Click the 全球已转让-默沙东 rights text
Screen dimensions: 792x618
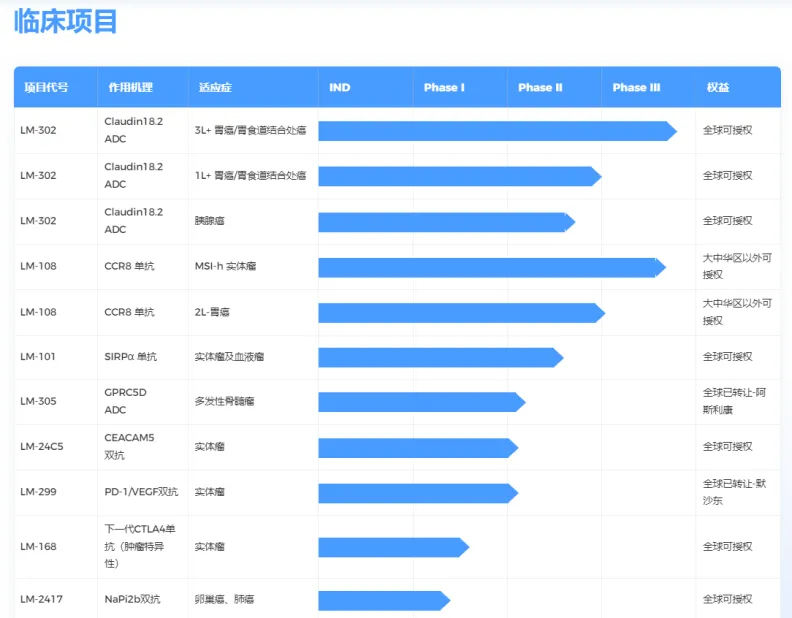coord(735,492)
